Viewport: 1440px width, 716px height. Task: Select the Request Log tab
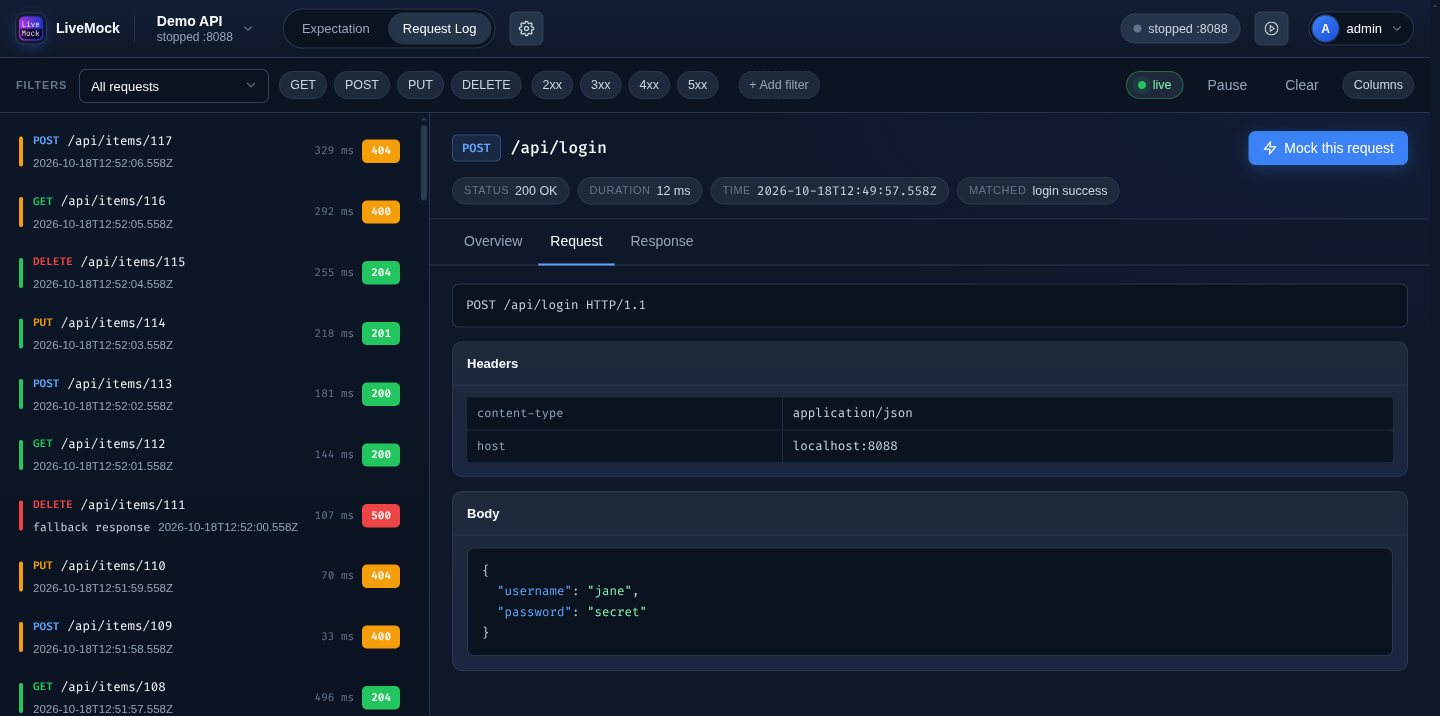coord(440,28)
